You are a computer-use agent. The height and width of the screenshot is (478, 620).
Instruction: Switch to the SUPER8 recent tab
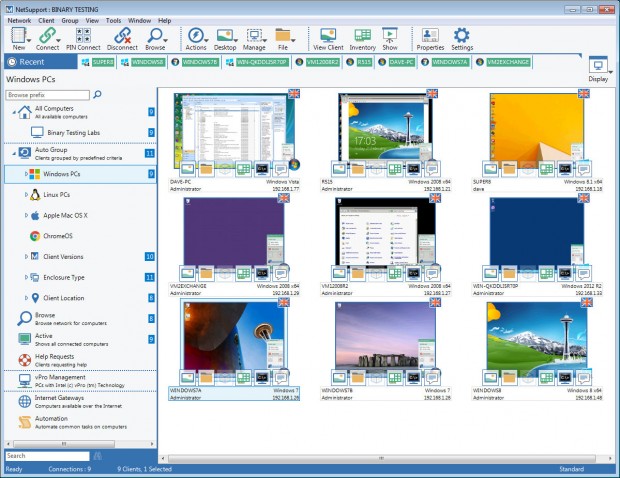[98, 62]
